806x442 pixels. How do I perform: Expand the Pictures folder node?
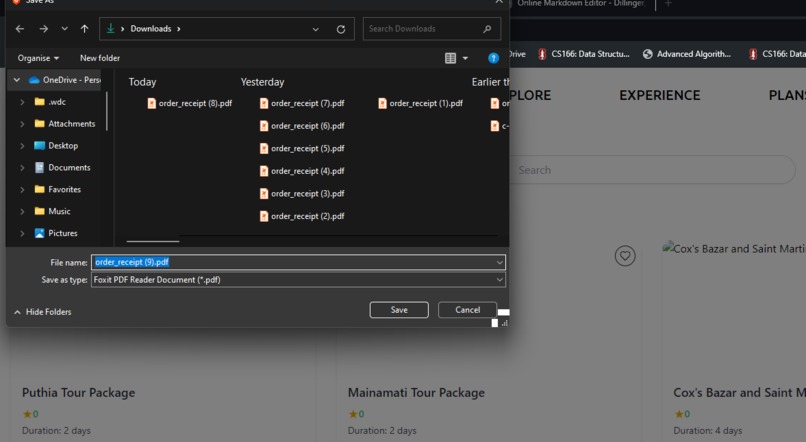[x=22, y=233]
